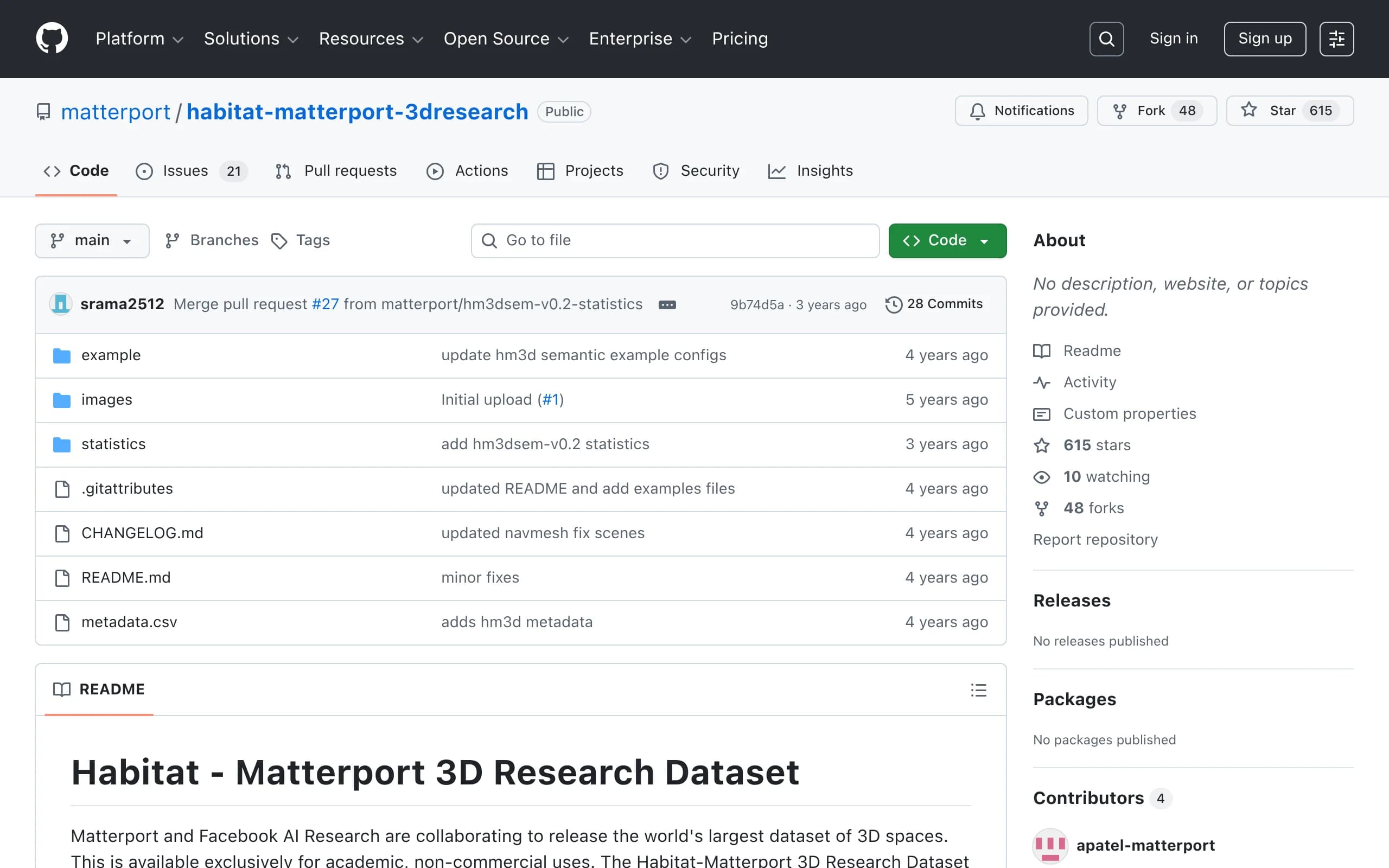
Task: Click the CHANGELOG.md file icon
Action: [62, 533]
